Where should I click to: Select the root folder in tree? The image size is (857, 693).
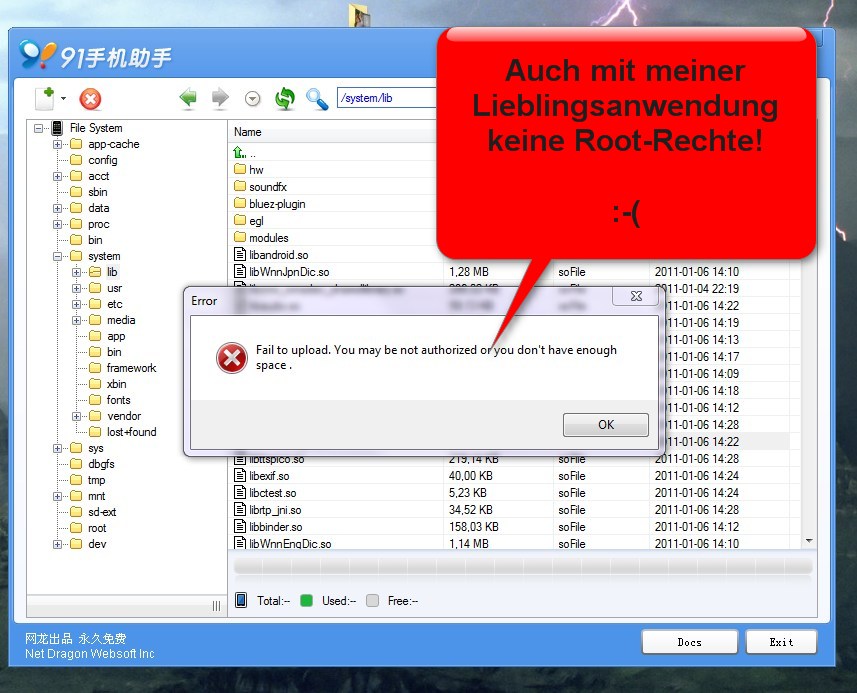tap(97, 528)
